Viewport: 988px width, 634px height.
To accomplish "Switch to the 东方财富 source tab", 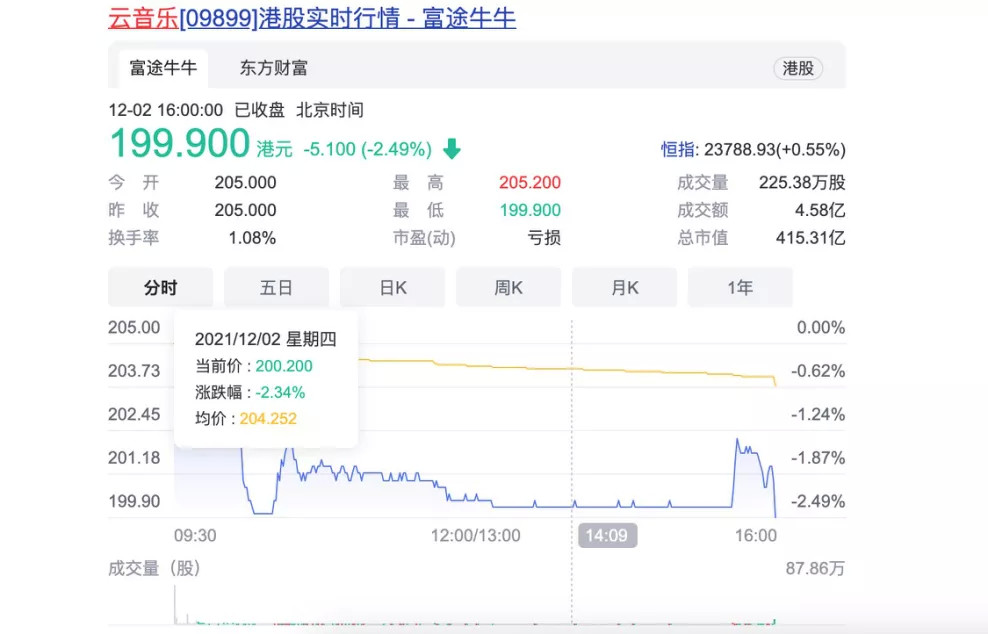I will 273,68.
